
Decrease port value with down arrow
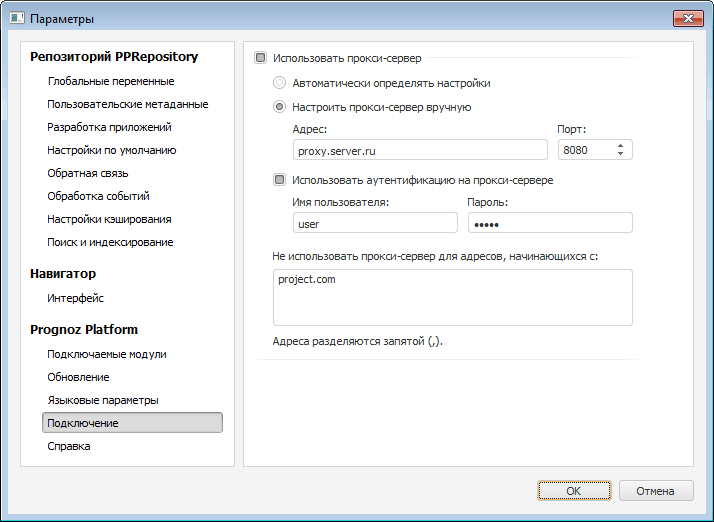click(x=620, y=154)
